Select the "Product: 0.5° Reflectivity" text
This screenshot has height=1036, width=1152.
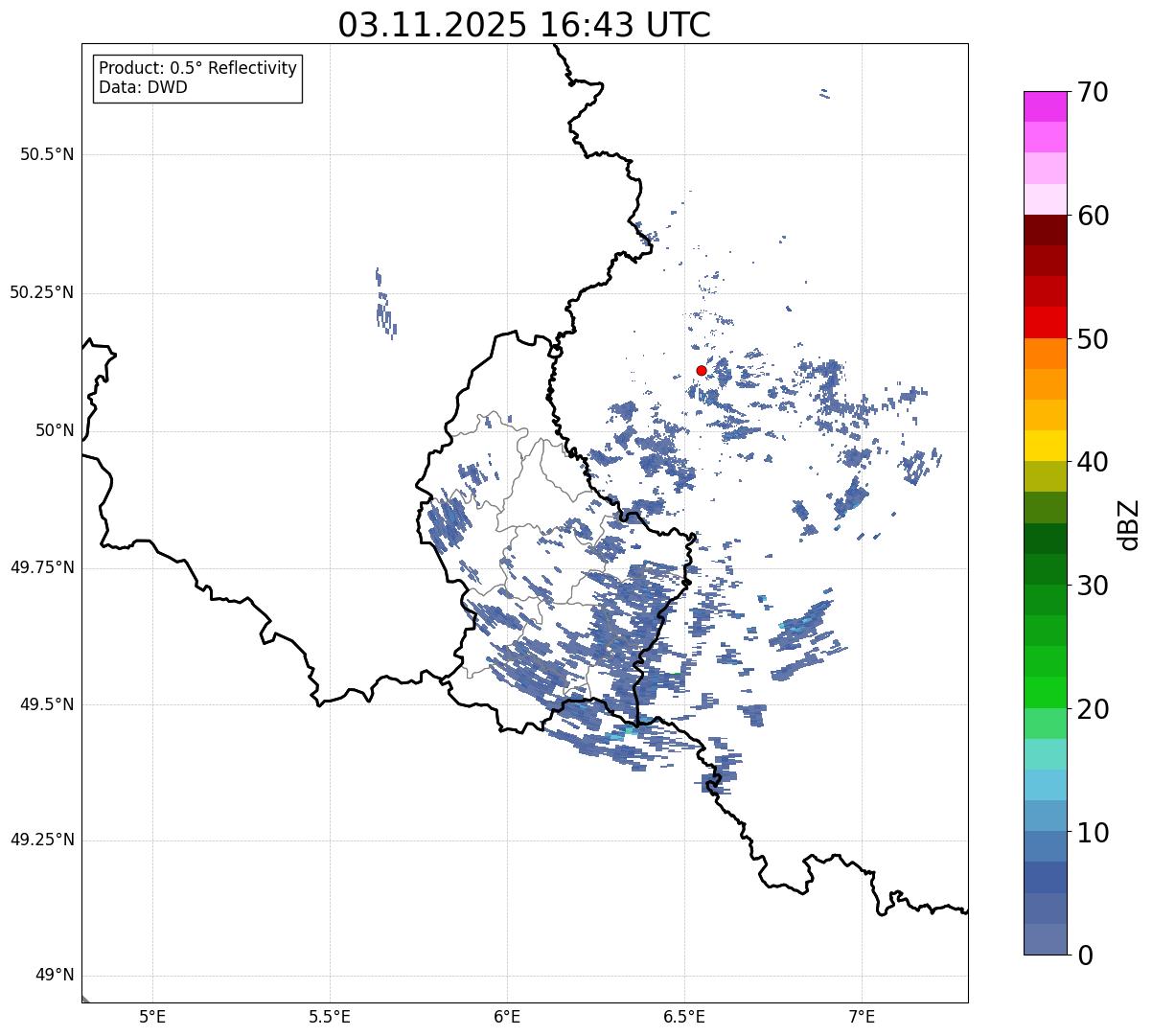click(198, 68)
